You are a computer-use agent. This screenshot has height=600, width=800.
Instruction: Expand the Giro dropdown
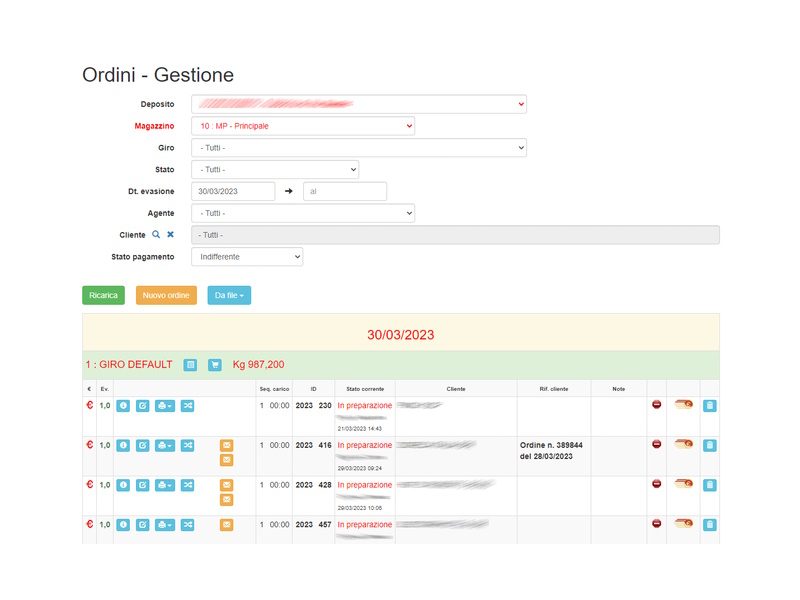(x=359, y=148)
